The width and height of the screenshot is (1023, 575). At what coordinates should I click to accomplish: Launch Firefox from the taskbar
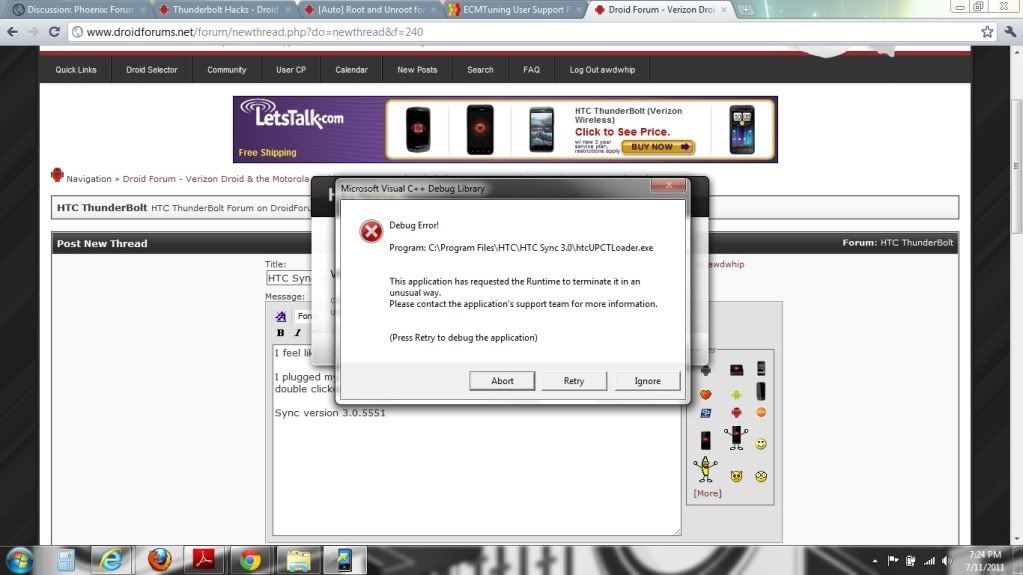pyautogui.click(x=159, y=561)
